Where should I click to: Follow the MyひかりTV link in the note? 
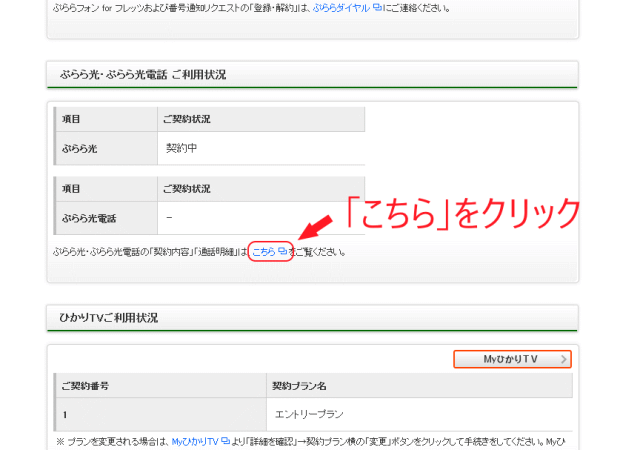(195, 442)
